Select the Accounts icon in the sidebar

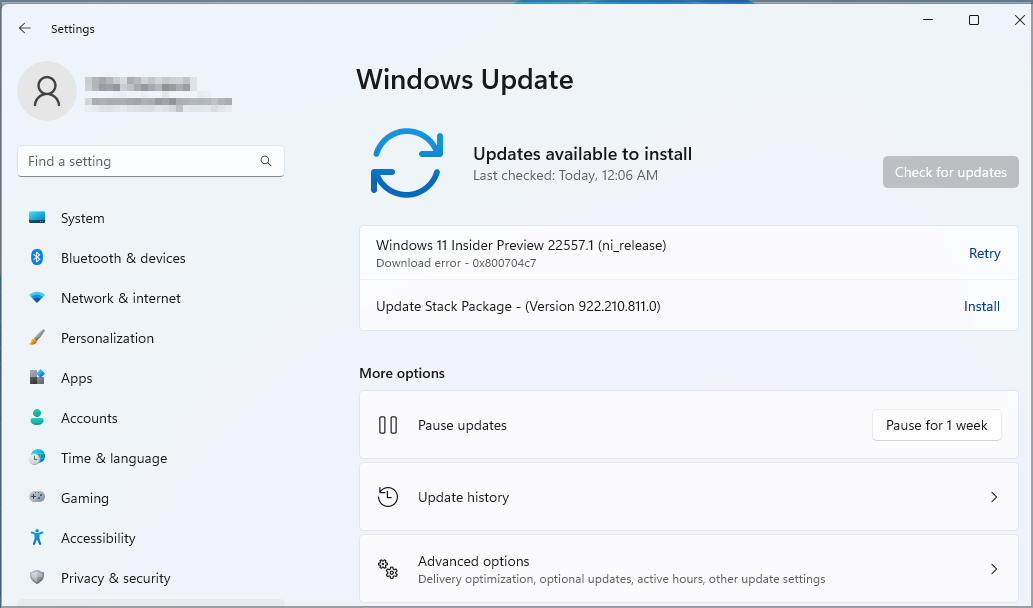pos(36,418)
